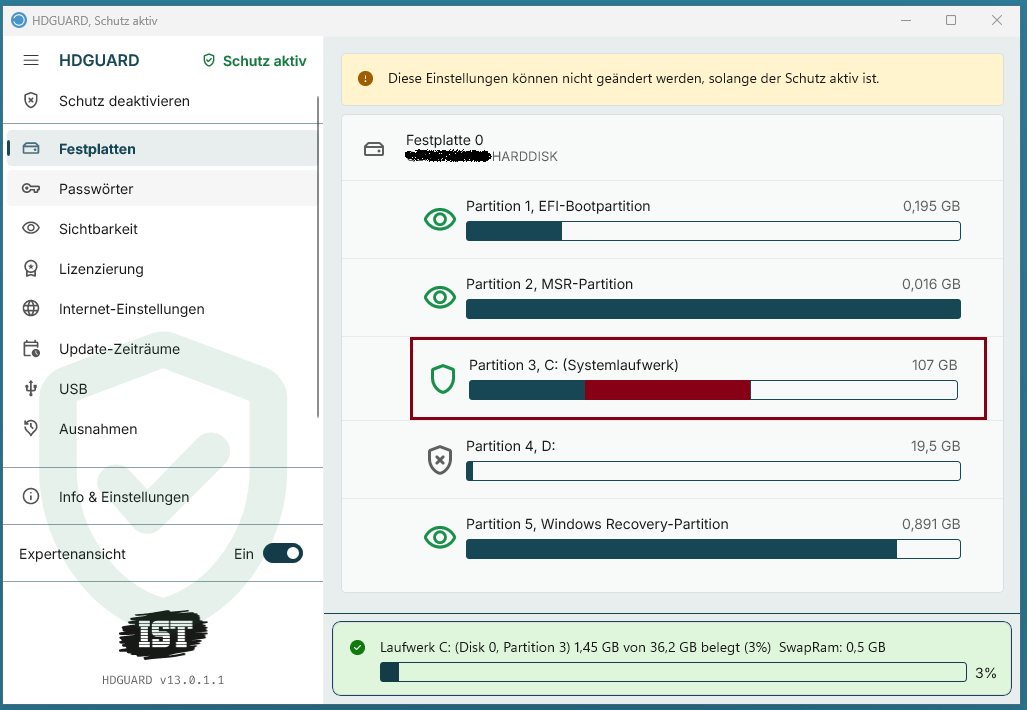Click the red segment of Partition 3 usage bar

tap(667, 390)
